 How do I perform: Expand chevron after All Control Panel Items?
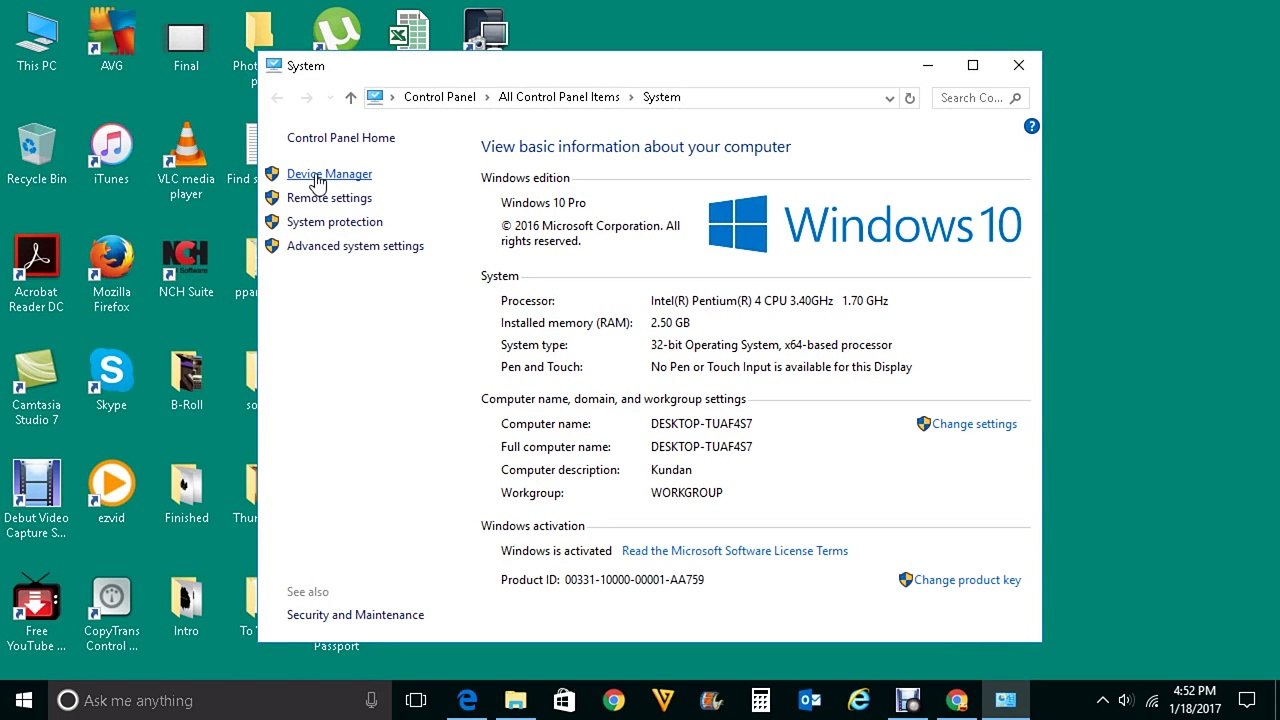tap(631, 97)
